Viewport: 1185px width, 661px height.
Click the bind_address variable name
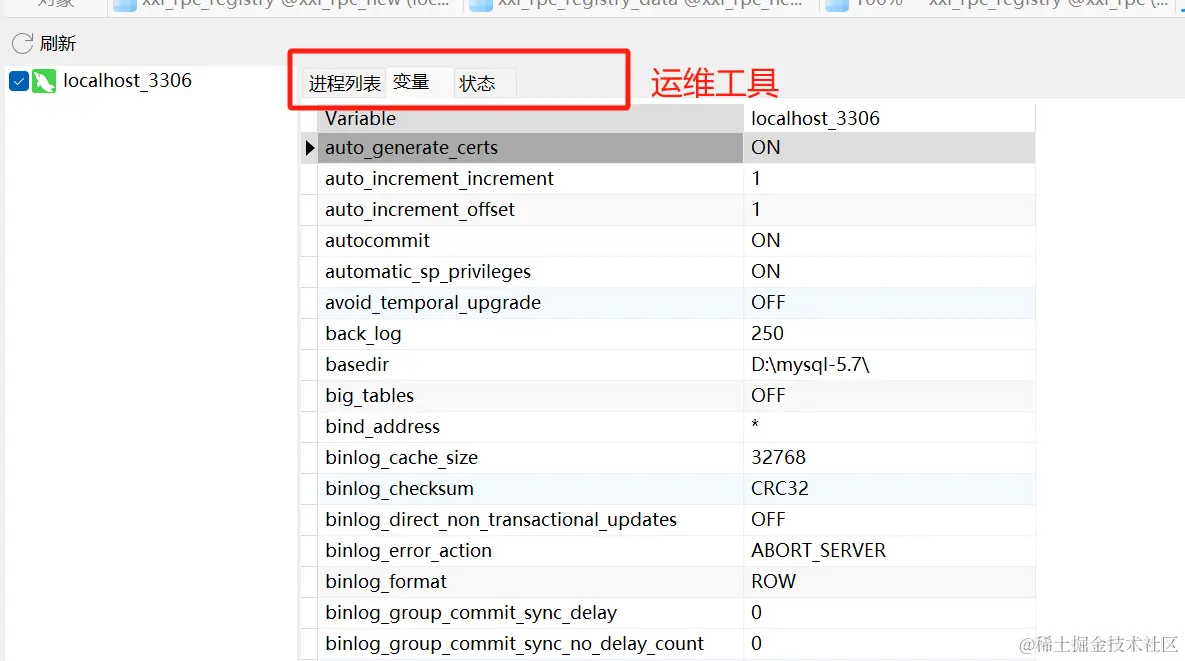[382, 427]
